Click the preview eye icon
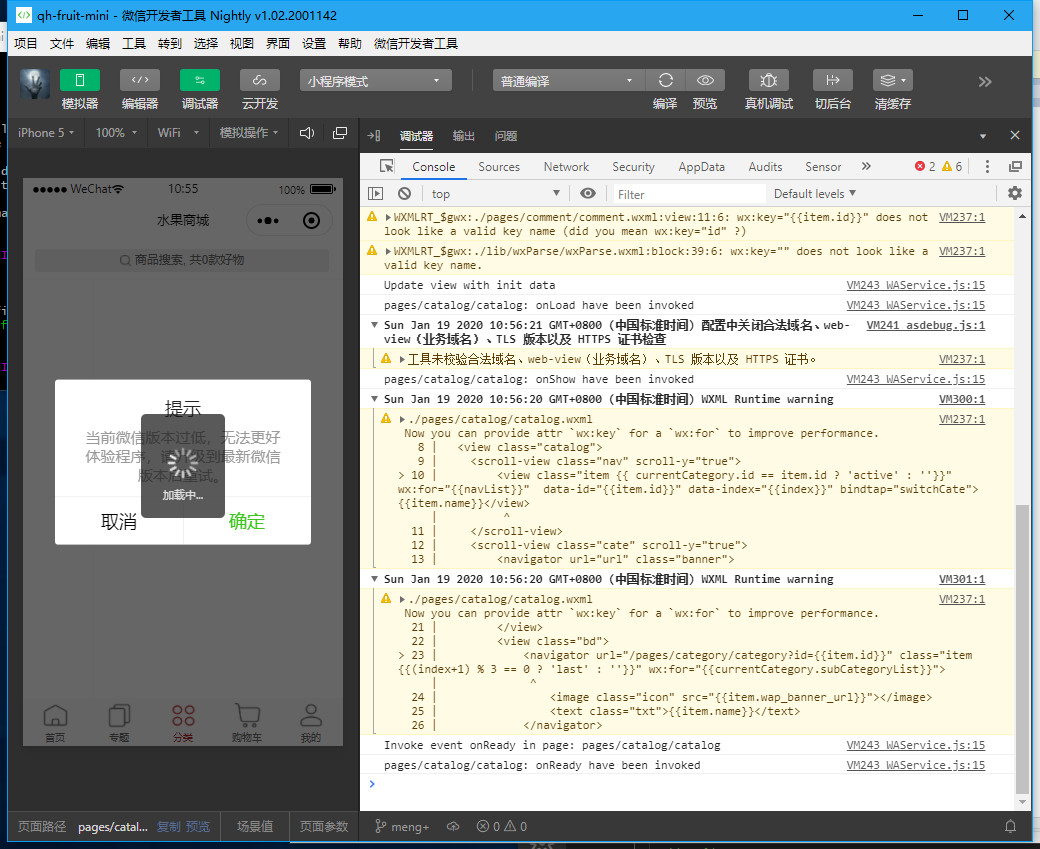This screenshot has height=849, width=1040. coord(705,80)
